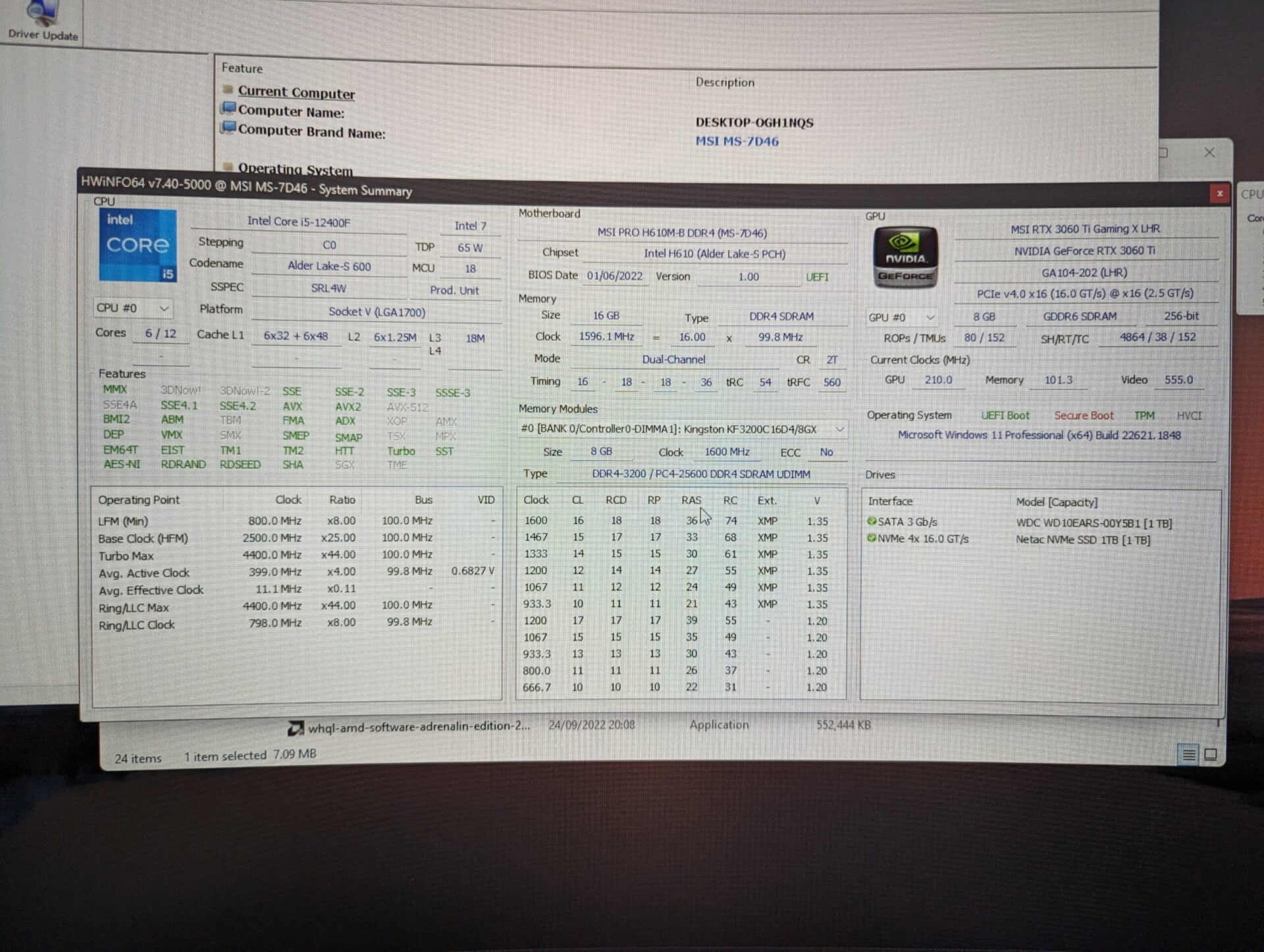Click the AVX2 feature label

[348, 407]
